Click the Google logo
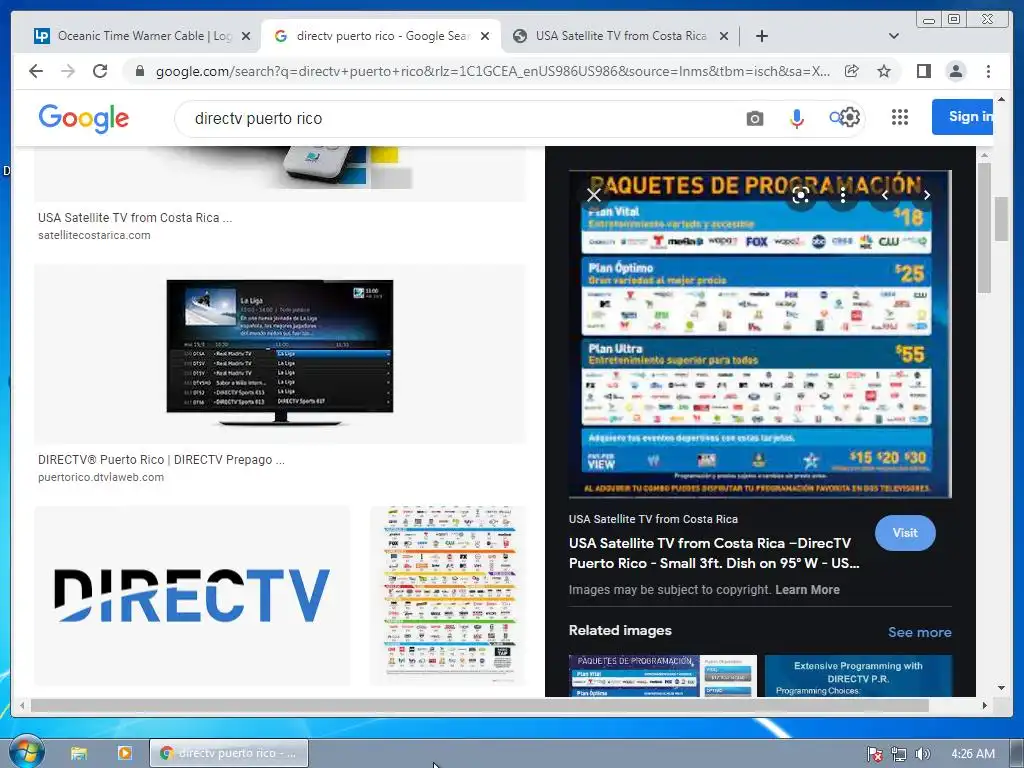This screenshot has width=1024, height=768. click(x=84, y=118)
